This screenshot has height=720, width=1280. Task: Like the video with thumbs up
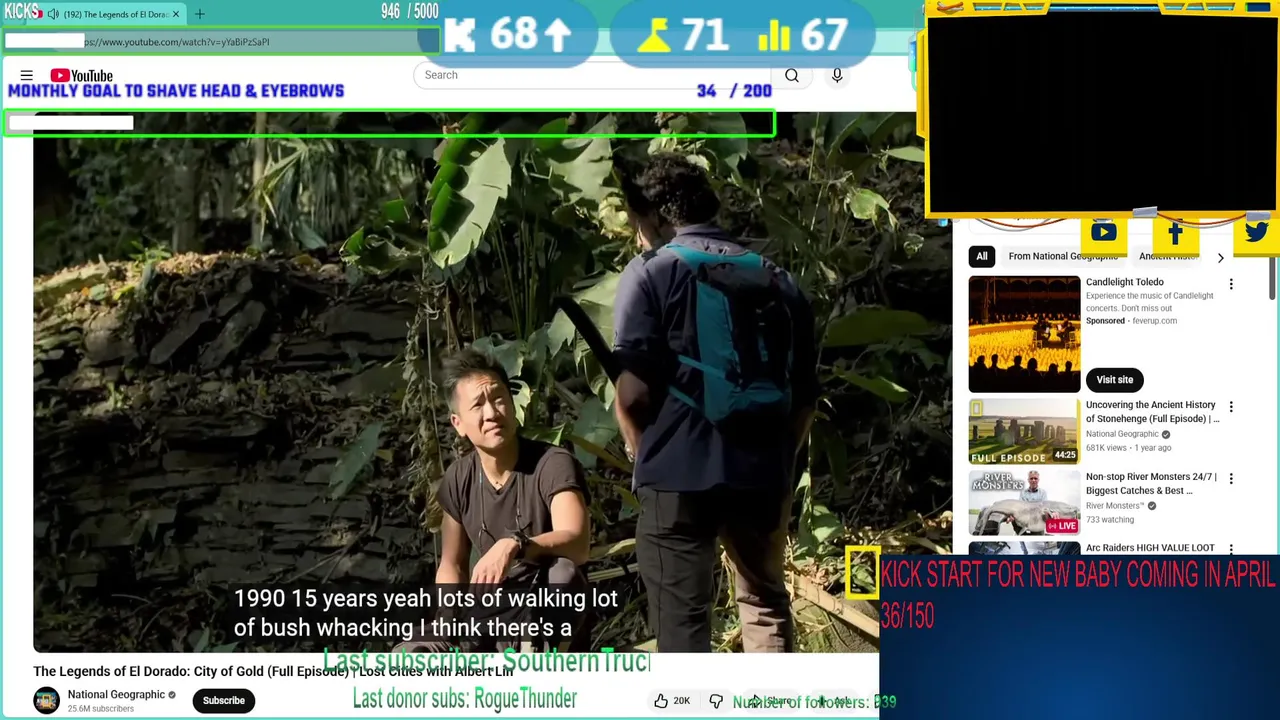click(672, 701)
